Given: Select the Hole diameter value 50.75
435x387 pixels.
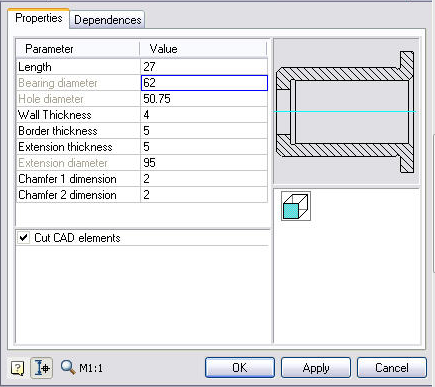Looking at the screenshot, I should [204, 99].
